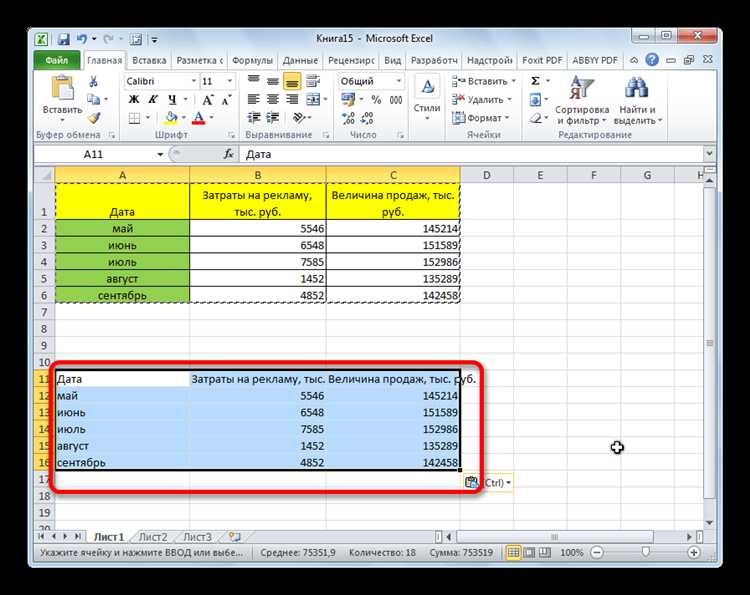Toggle center horizontal alignment

point(273,99)
